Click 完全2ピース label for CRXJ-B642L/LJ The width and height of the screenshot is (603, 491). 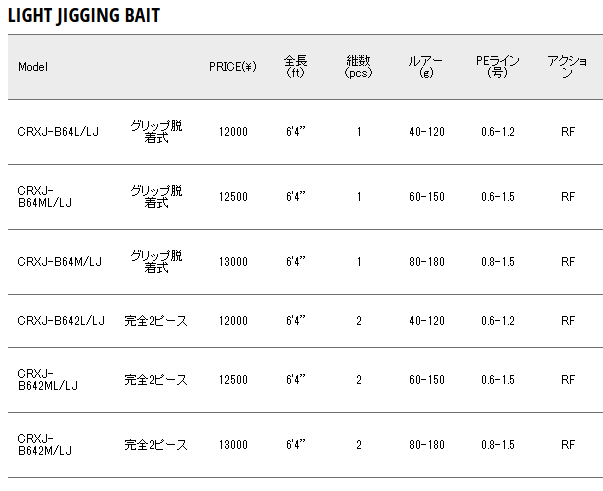[156, 321]
